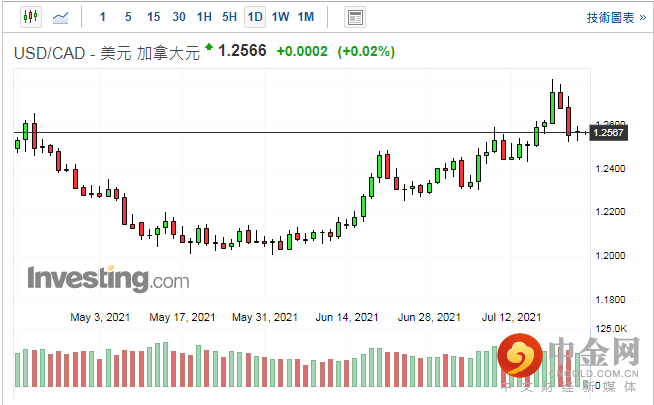Select the 1D daily timeframe

click(255, 17)
